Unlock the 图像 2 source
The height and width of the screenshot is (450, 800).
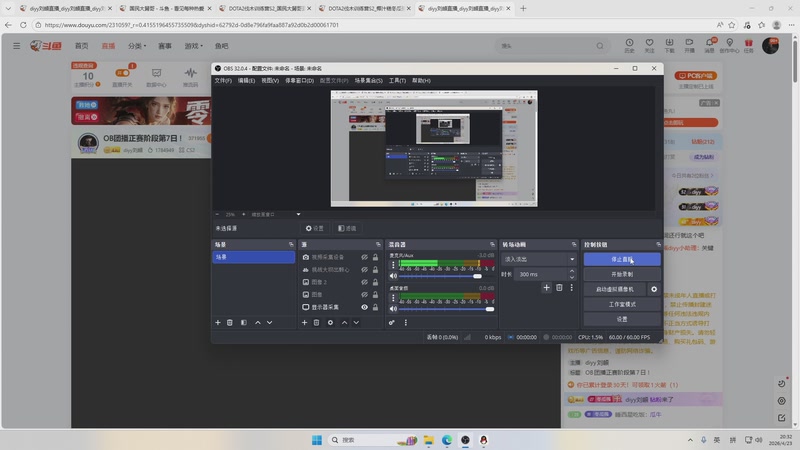point(376,282)
